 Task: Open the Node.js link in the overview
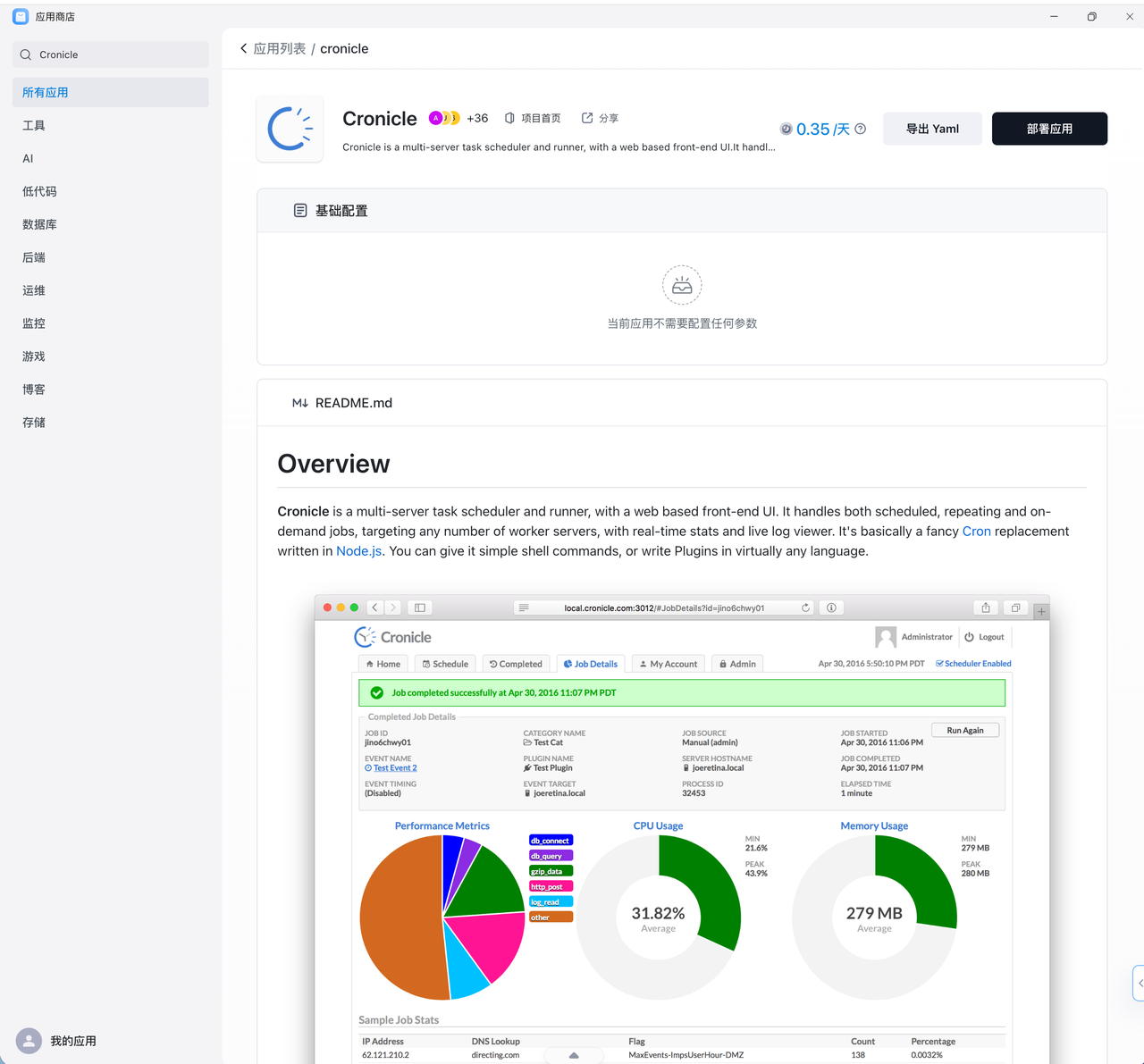click(359, 550)
